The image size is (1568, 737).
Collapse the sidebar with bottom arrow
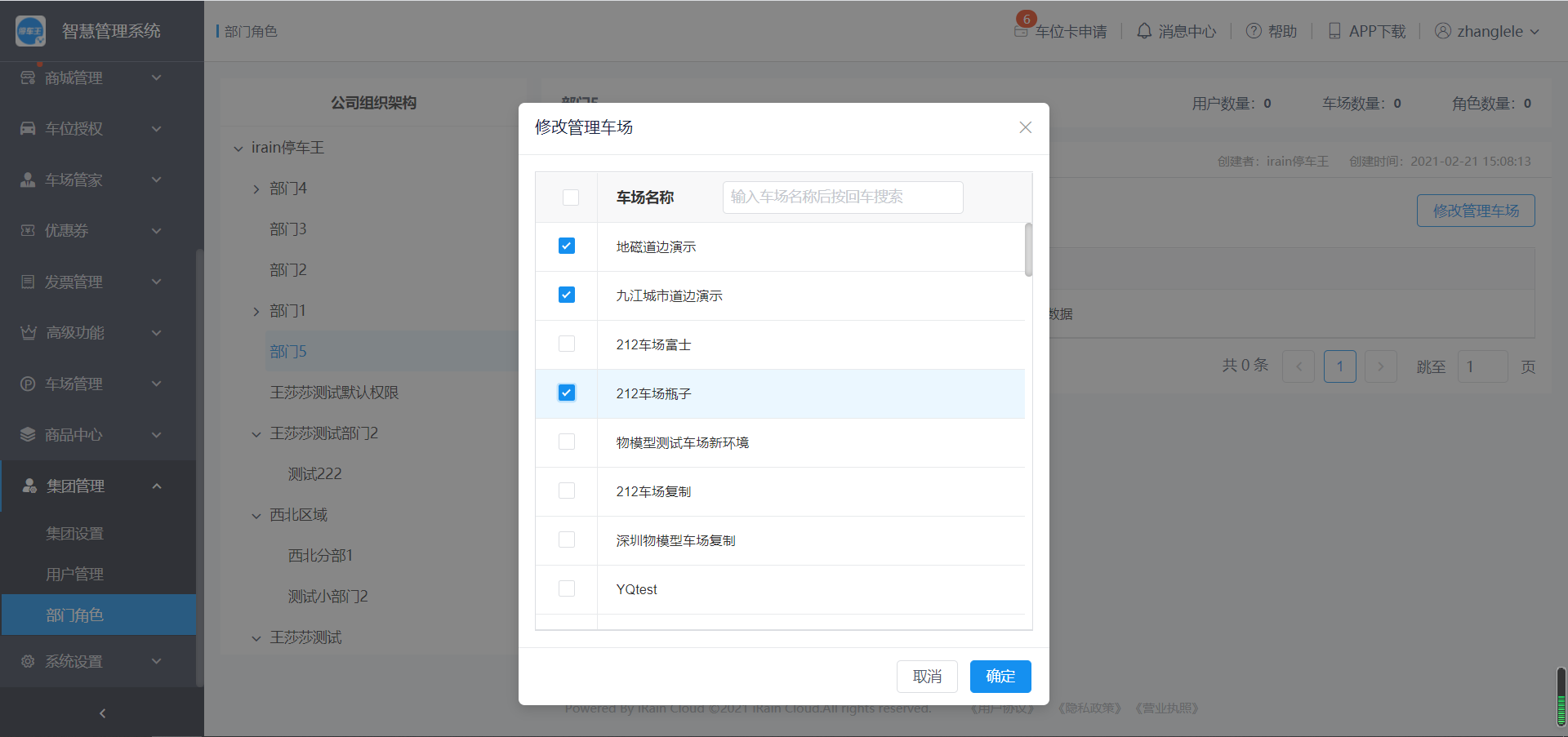click(x=102, y=713)
